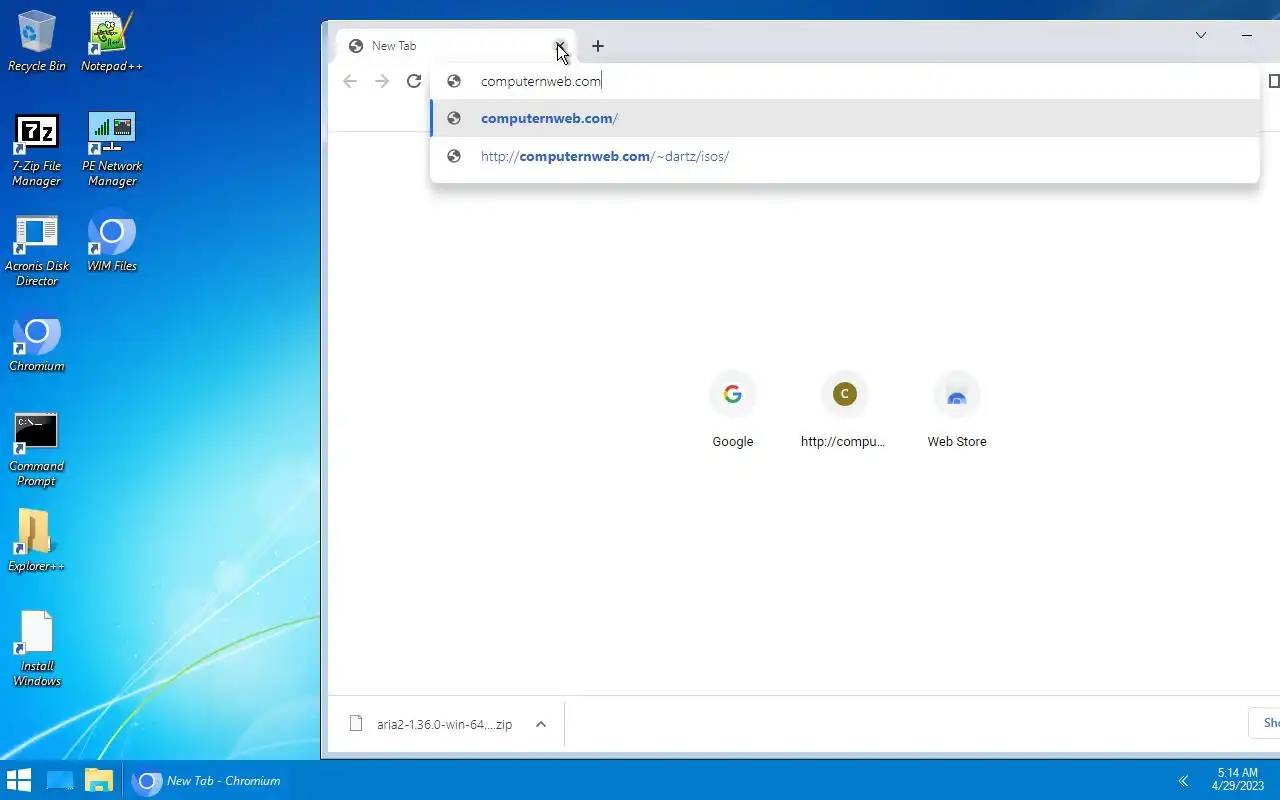The image size is (1280, 800).
Task: Open downloaded aria2 zip file item
Action: pos(432,724)
